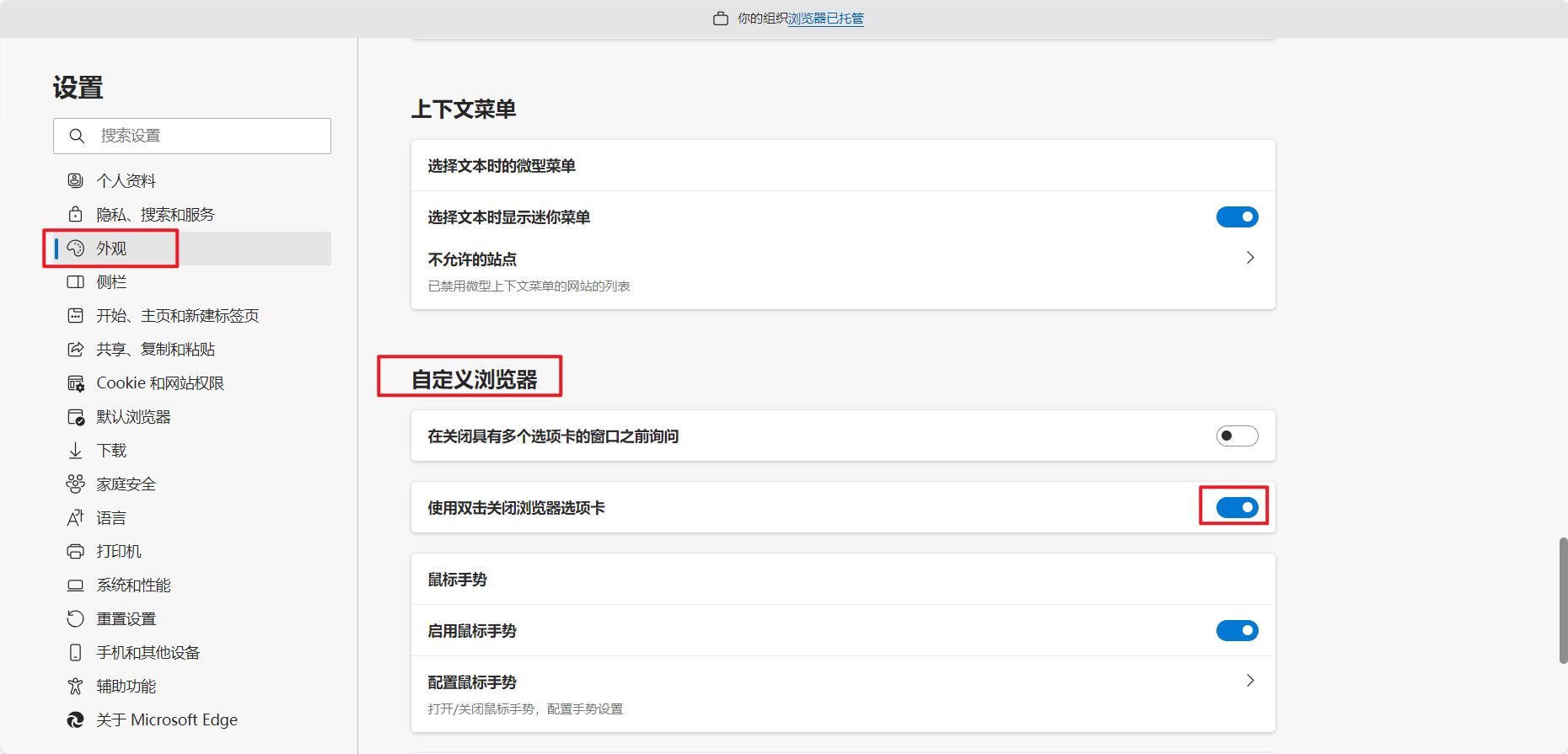The image size is (1568, 754).
Task: Click 已禁用微型上下文菜单的网站的列表 description
Action: [x=529, y=286]
